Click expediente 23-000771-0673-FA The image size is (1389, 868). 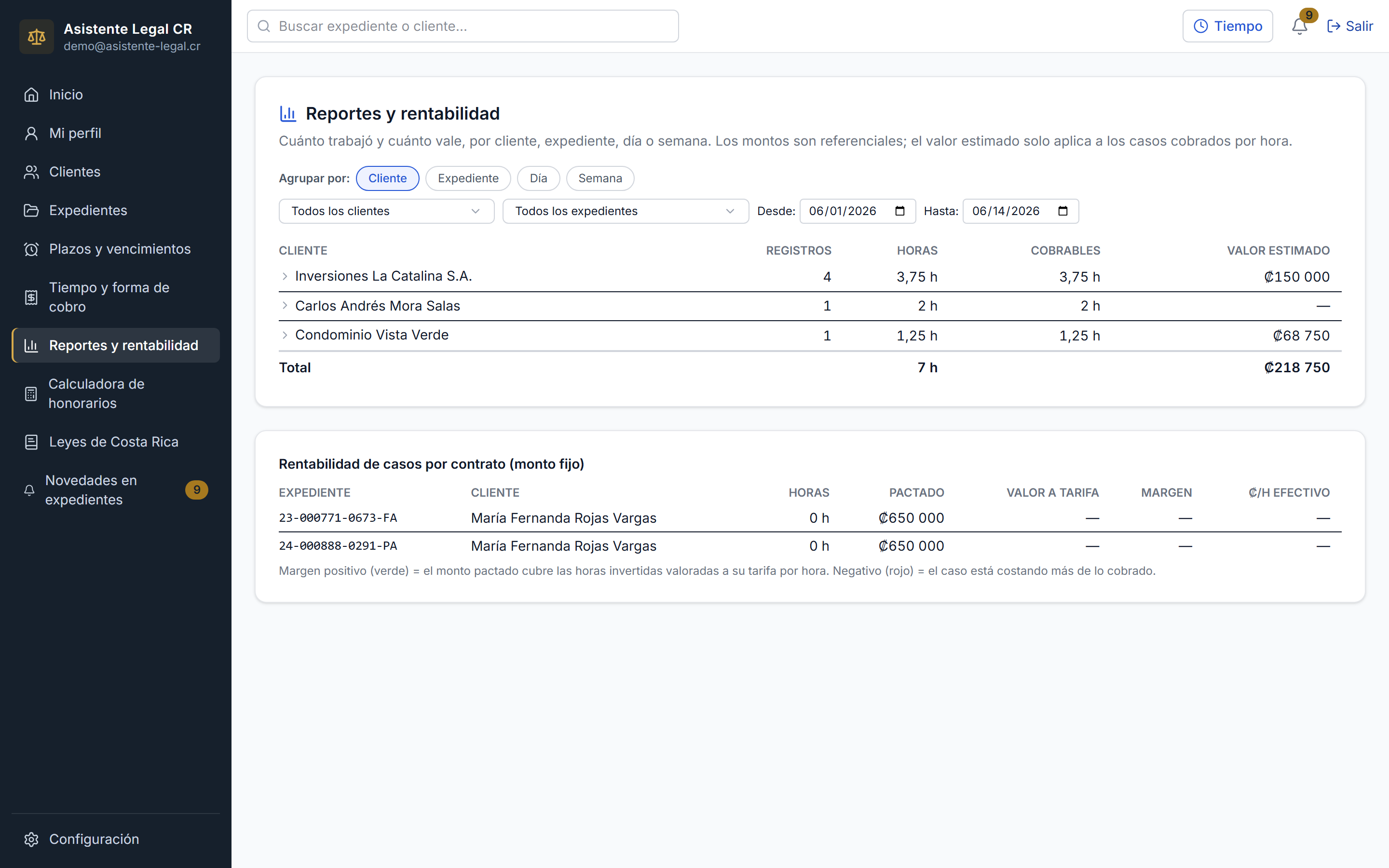[x=338, y=518]
